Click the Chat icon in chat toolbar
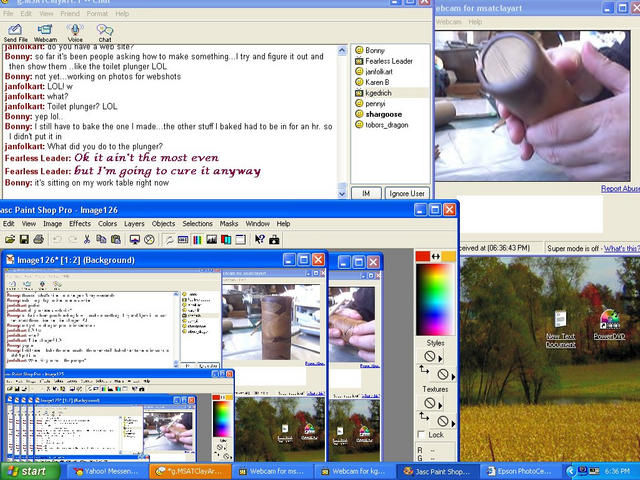Image resolution: width=640 pixels, height=480 pixels. [x=105, y=33]
